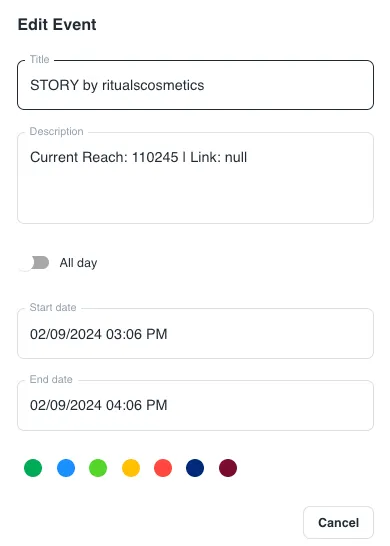This screenshot has height=546, width=390.
Task: Open the Start date picker field
Action: click(195, 334)
